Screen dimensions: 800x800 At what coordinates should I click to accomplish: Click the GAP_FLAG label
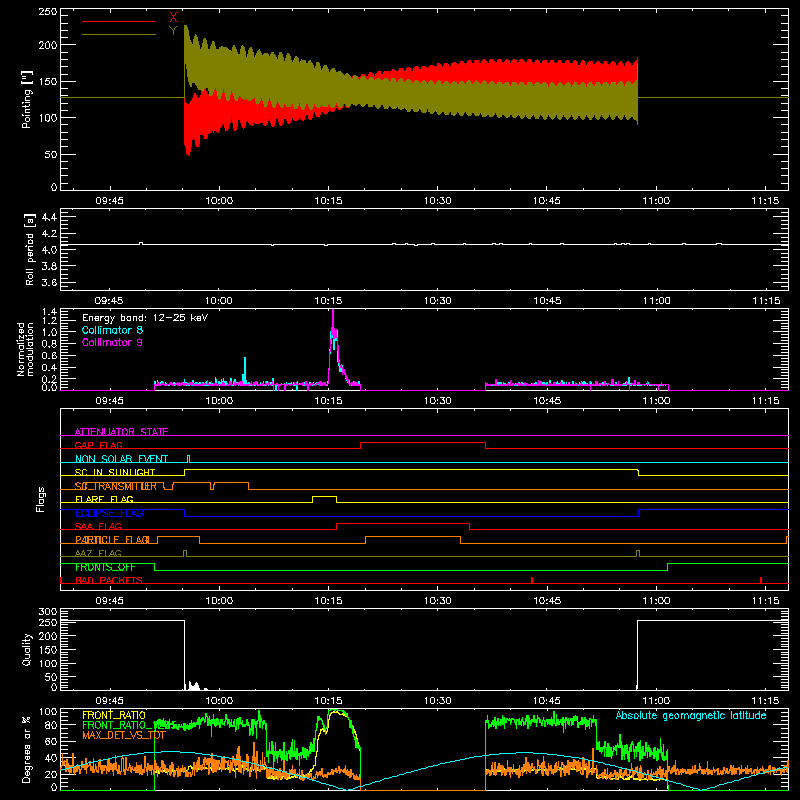[99, 445]
